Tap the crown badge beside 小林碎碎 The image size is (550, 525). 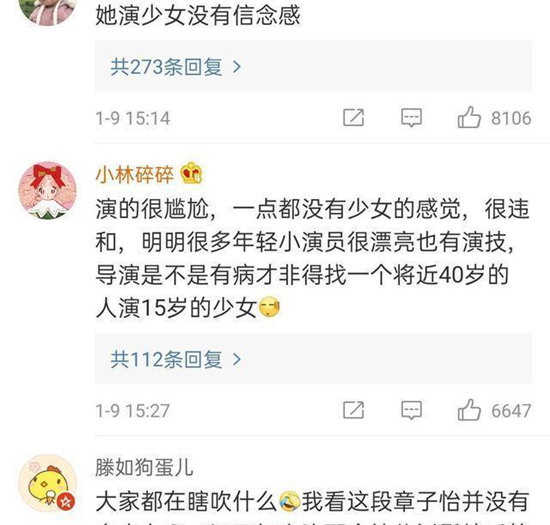pyautogui.click(x=191, y=173)
